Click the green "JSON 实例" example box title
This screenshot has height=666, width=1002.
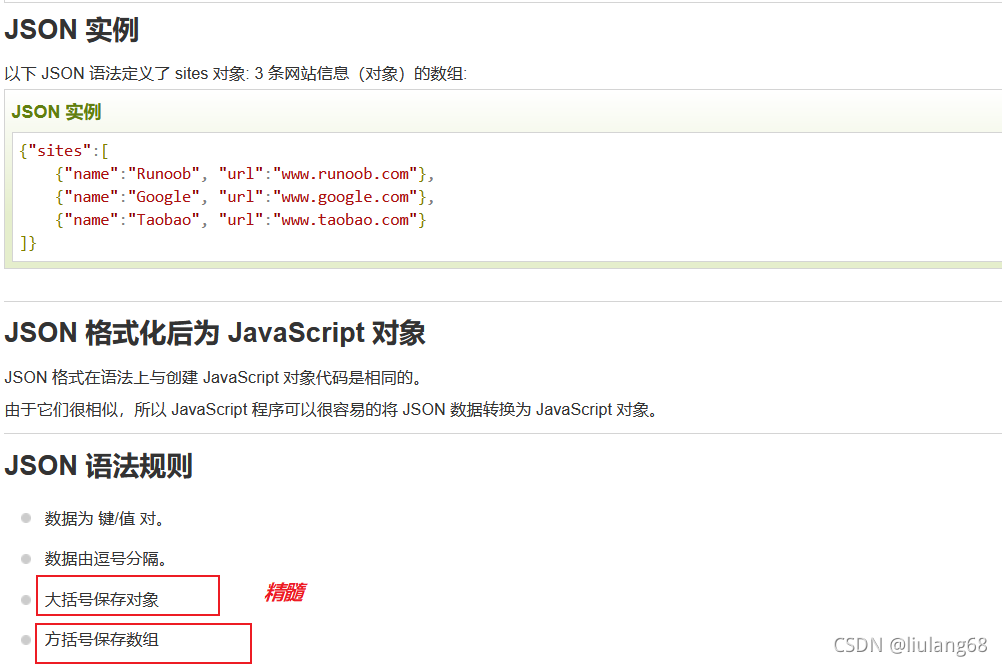pos(56,112)
